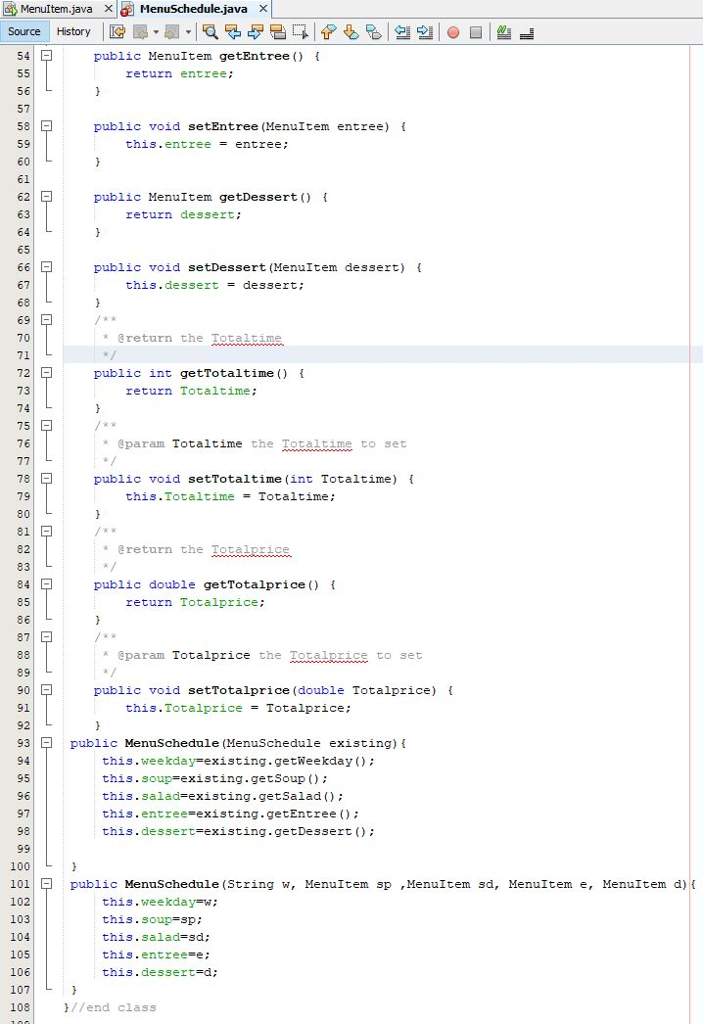Toggle Highlight Search icon
The image size is (703, 1024).
tap(278, 32)
